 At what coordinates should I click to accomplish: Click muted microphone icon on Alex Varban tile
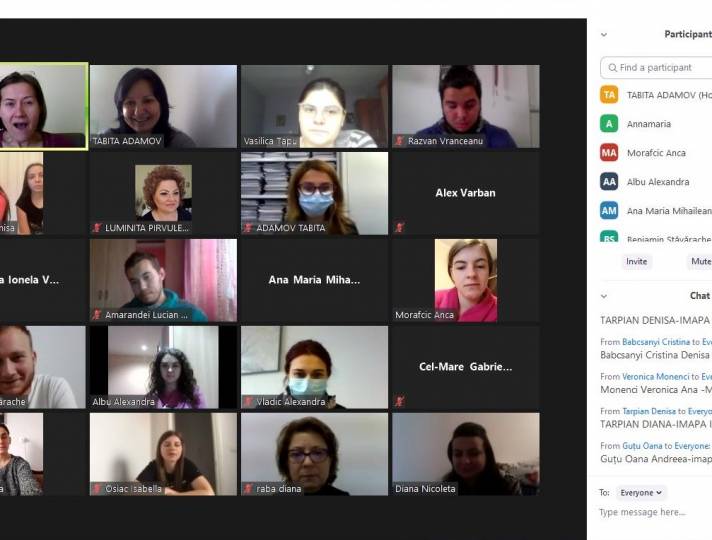click(x=400, y=227)
